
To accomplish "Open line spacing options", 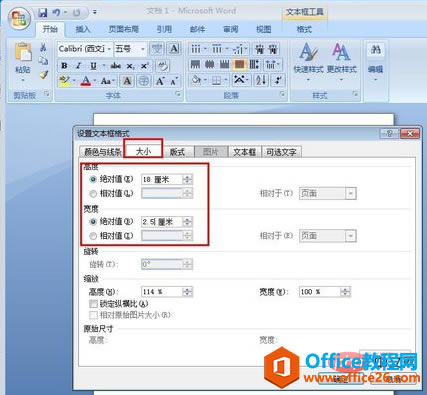I will [272, 64].
